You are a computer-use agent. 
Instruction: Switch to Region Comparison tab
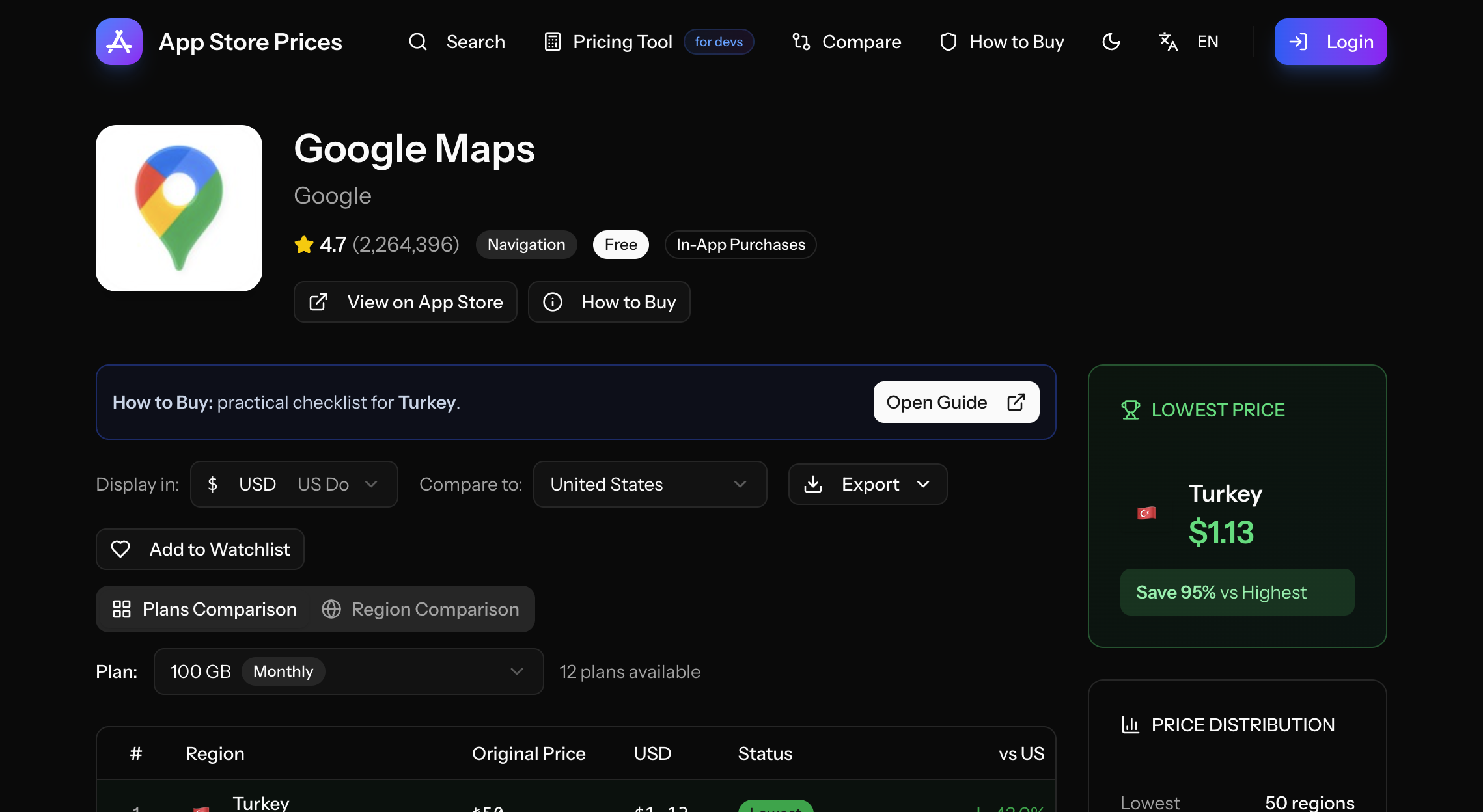tap(421, 609)
